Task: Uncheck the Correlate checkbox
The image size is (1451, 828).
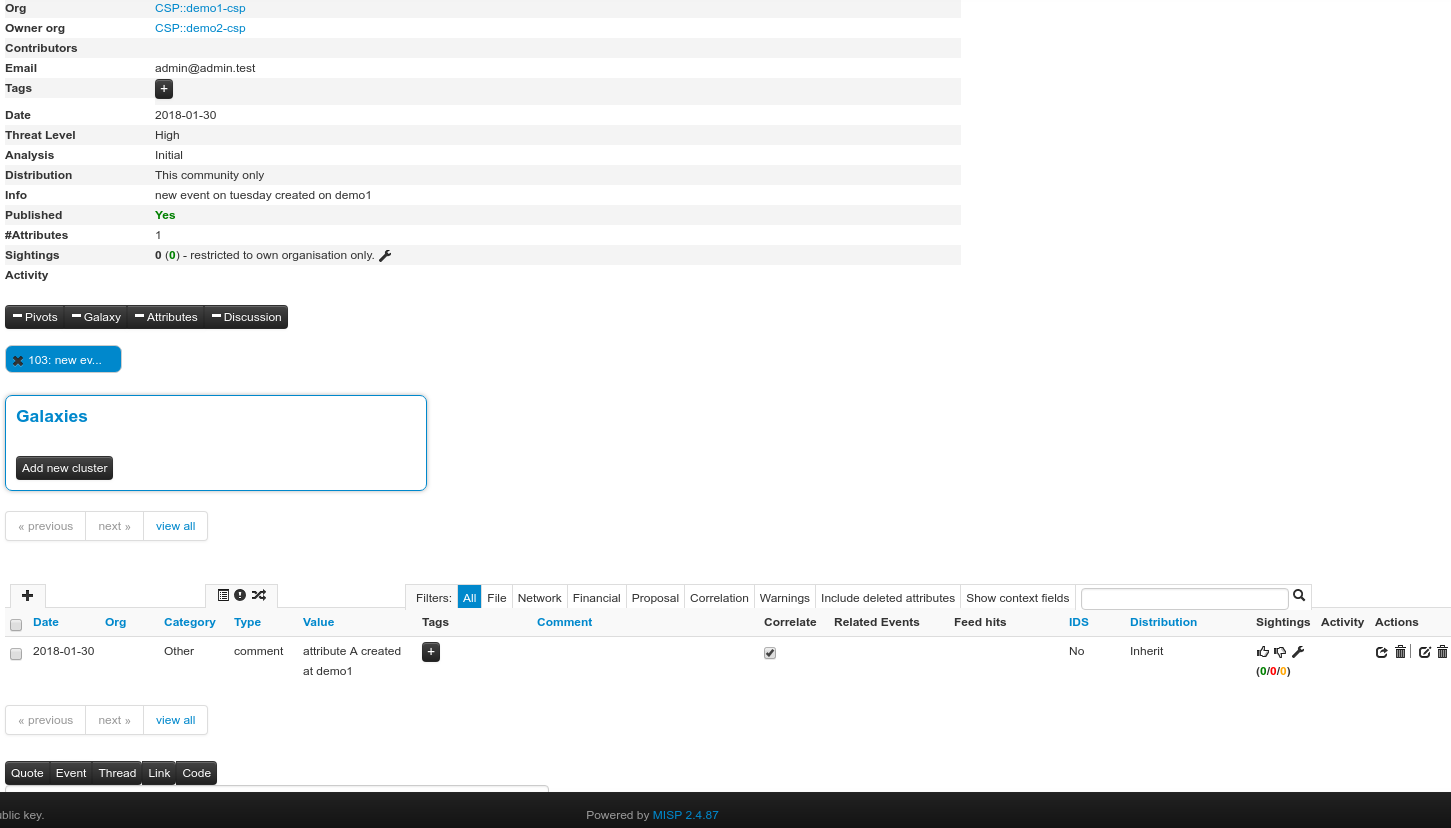Action: pos(770,653)
